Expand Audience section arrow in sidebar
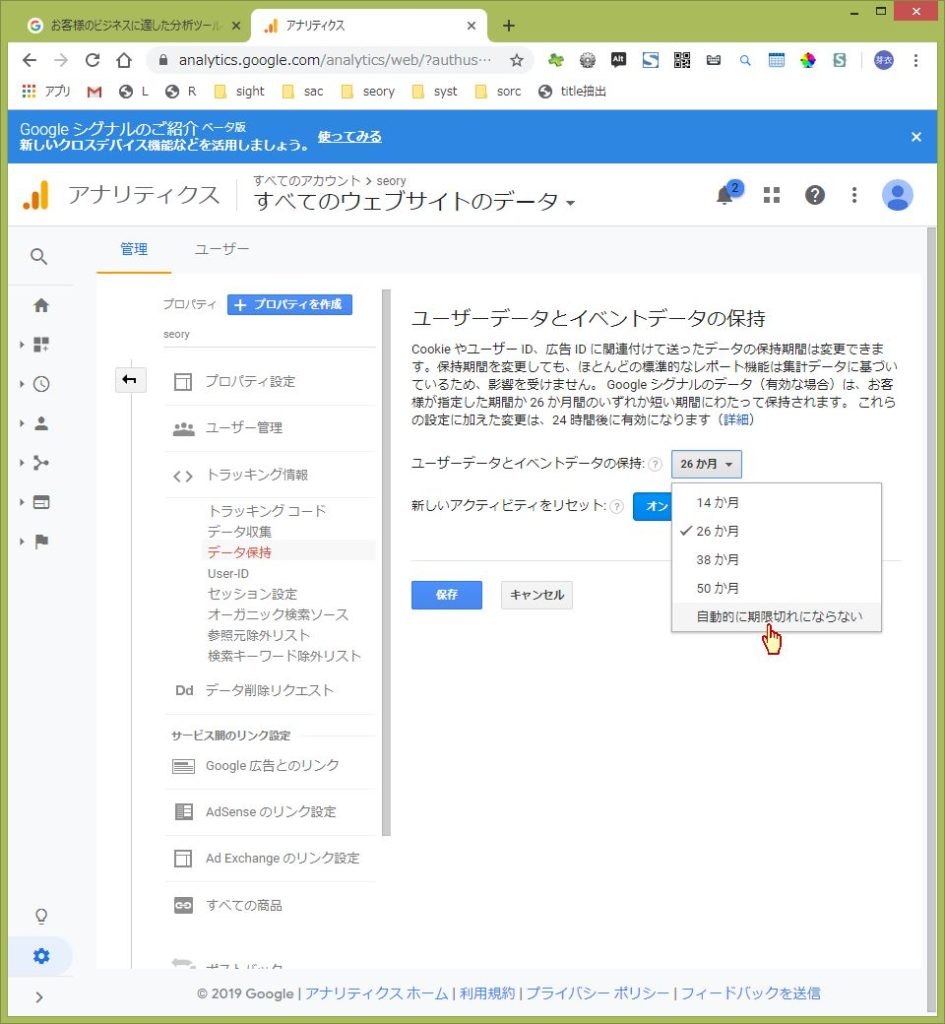 click(22, 423)
